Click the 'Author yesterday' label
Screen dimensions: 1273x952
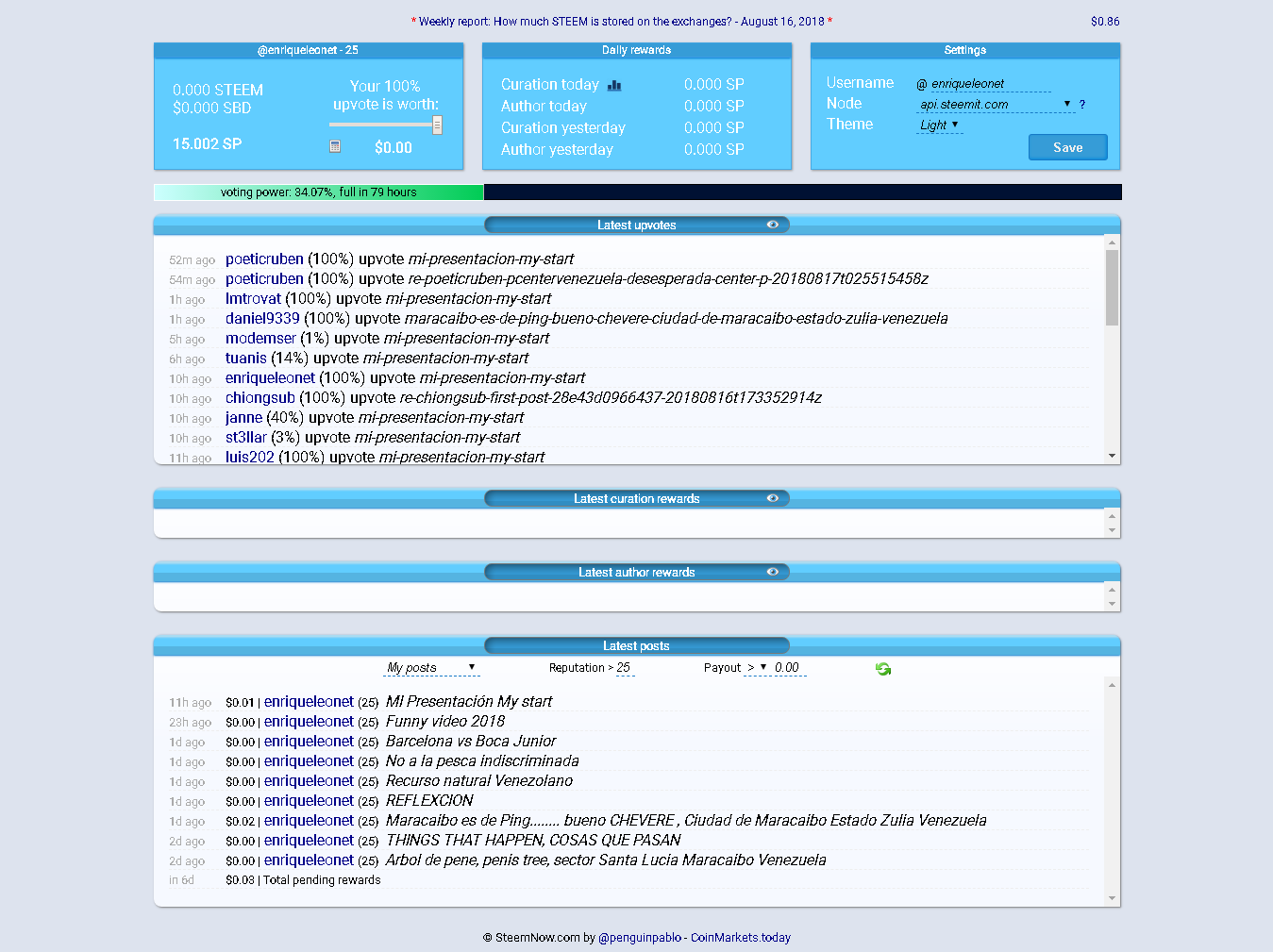pyautogui.click(x=557, y=149)
